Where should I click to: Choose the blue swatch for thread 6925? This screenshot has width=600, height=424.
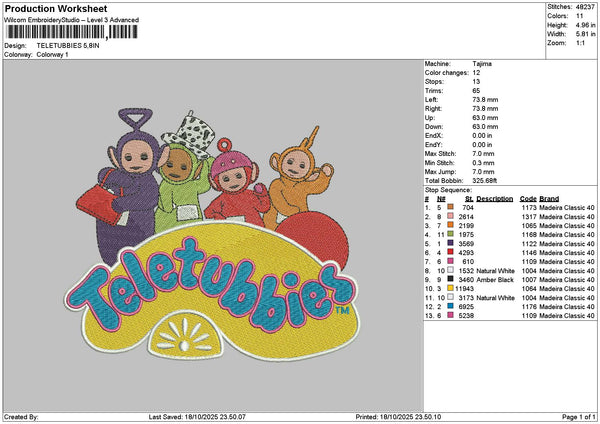tap(451, 306)
